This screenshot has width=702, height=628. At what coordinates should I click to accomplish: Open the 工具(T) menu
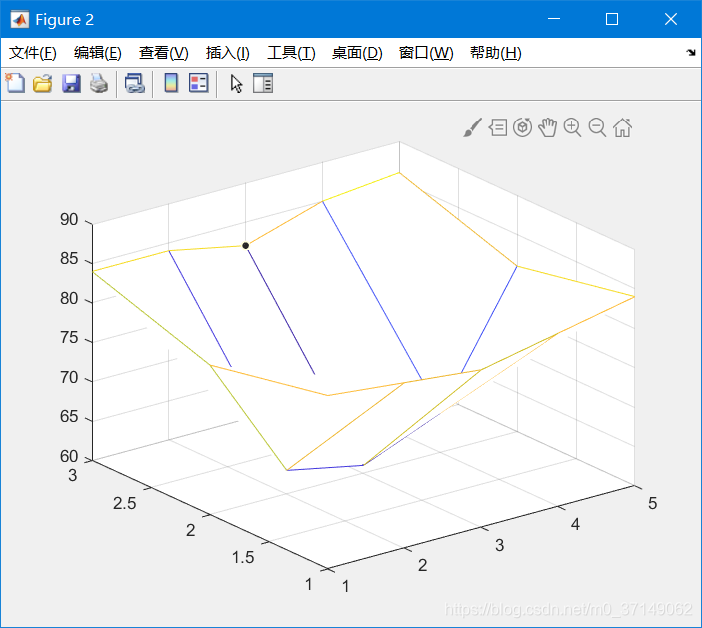[291, 53]
